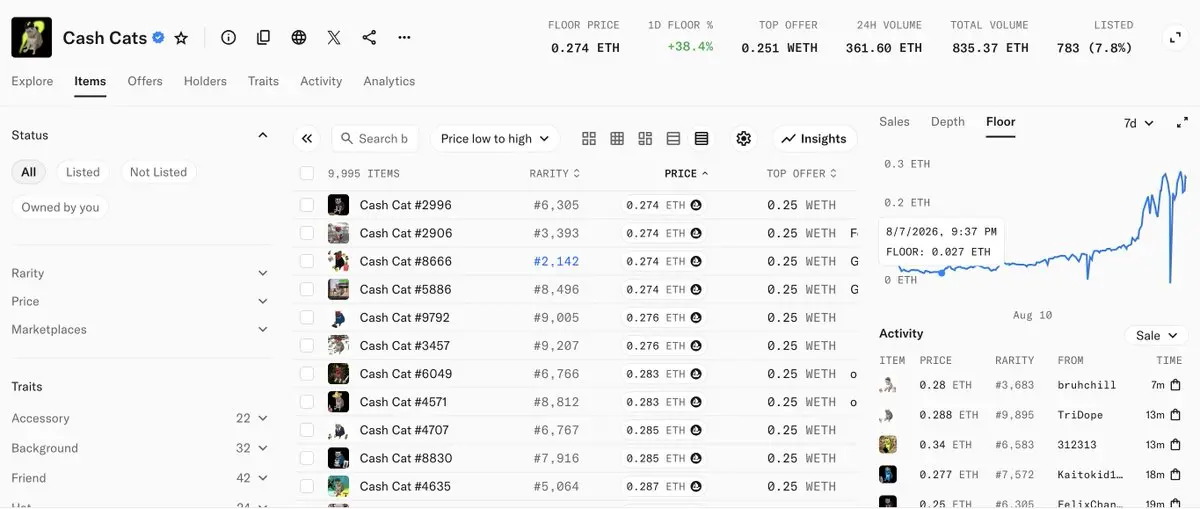Open the Insights panel

click(x=814, y=139)
